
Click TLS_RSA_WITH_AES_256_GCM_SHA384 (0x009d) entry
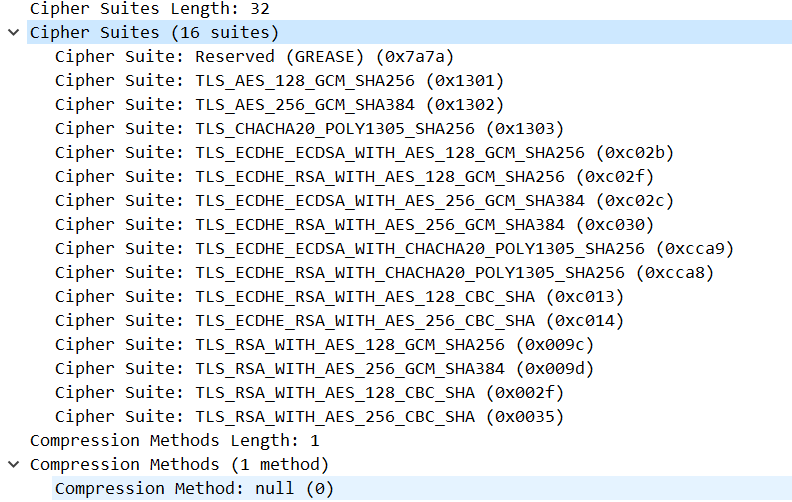324,368
